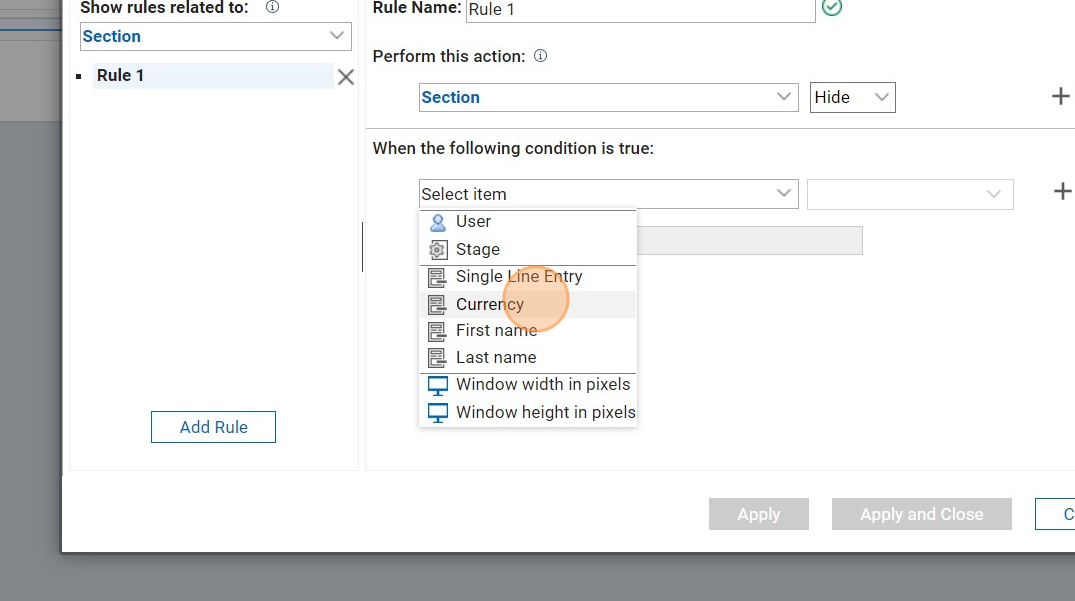Screen dimensions: 1075x601
Task: Select 'First name' from the item list
Action: pyautogui.click(x=496, y=331)
